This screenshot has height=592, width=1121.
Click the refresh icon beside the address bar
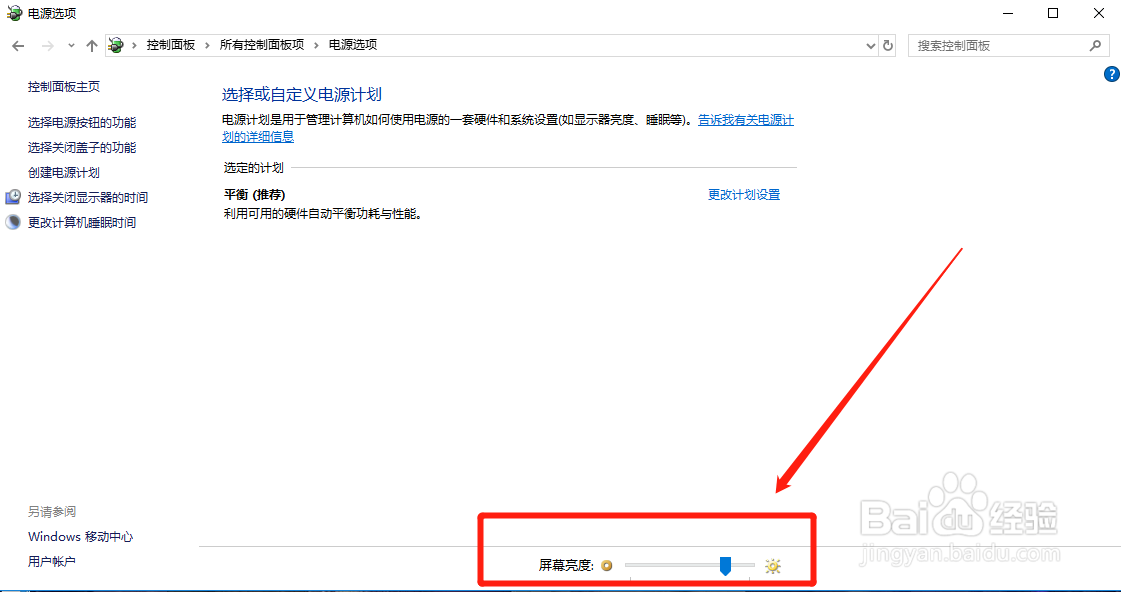coord(888,45)
